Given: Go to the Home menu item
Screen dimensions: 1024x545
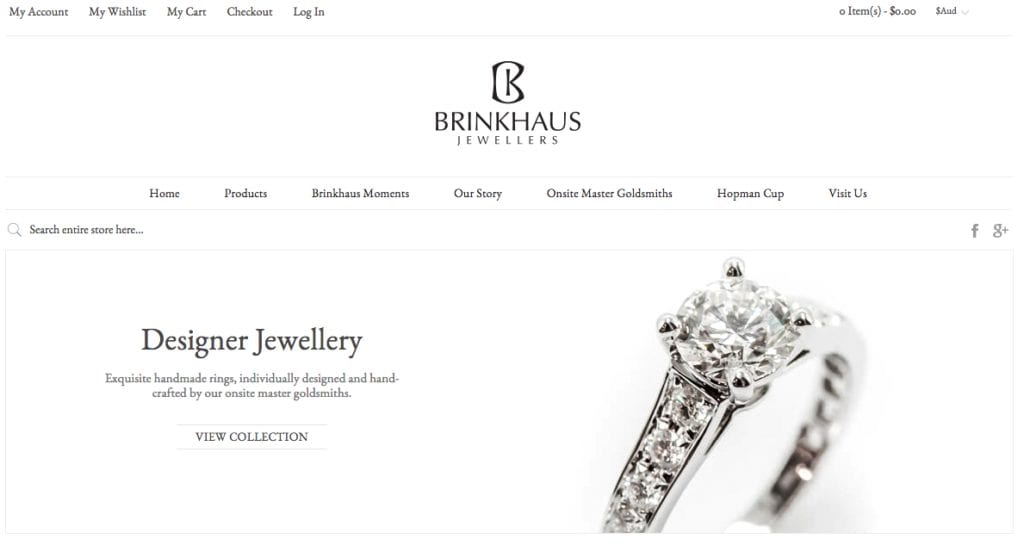Looking at the screenshot, I should 164,193.
